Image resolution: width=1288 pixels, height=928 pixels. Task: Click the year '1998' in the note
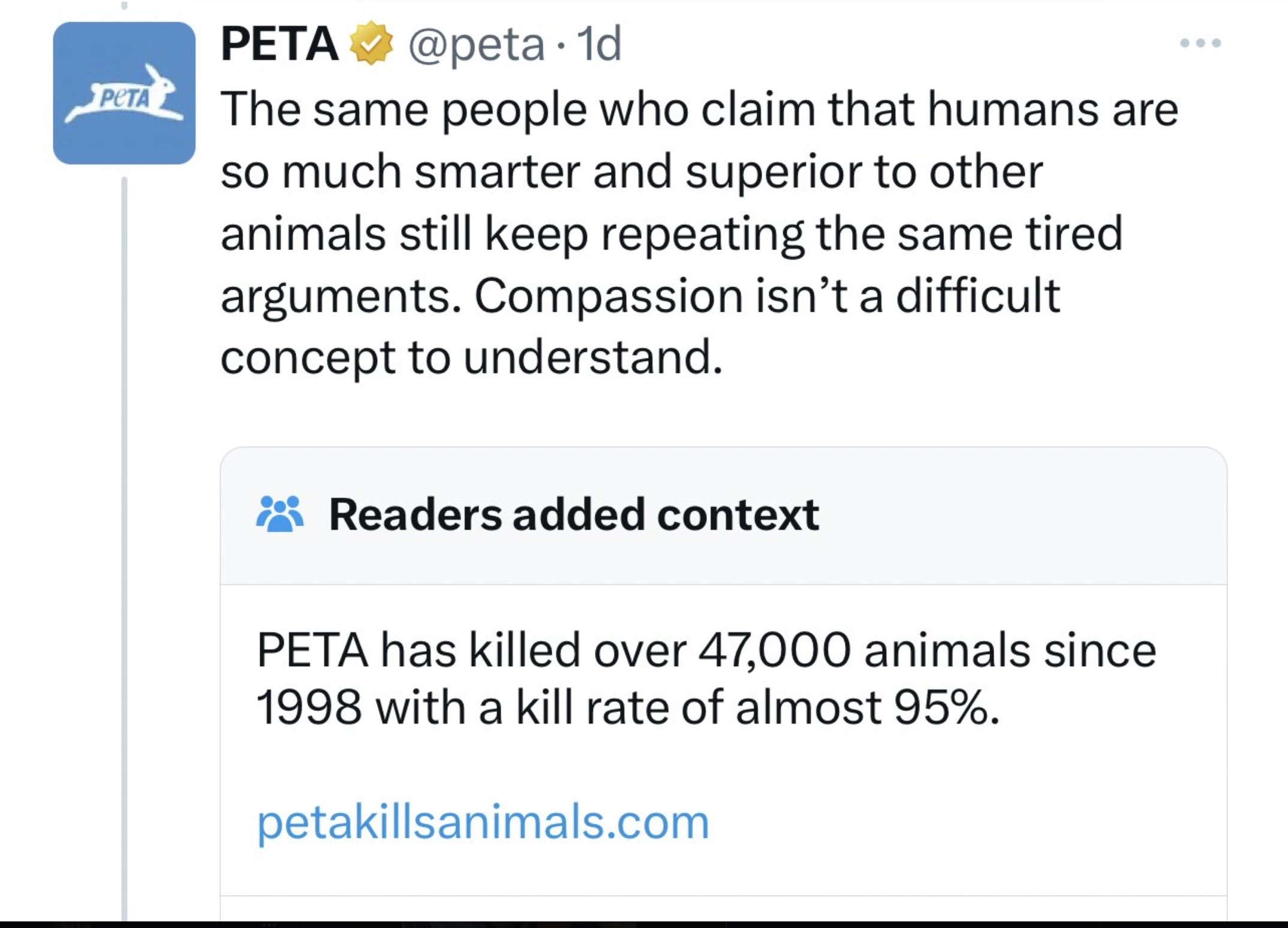pos(309,708)
